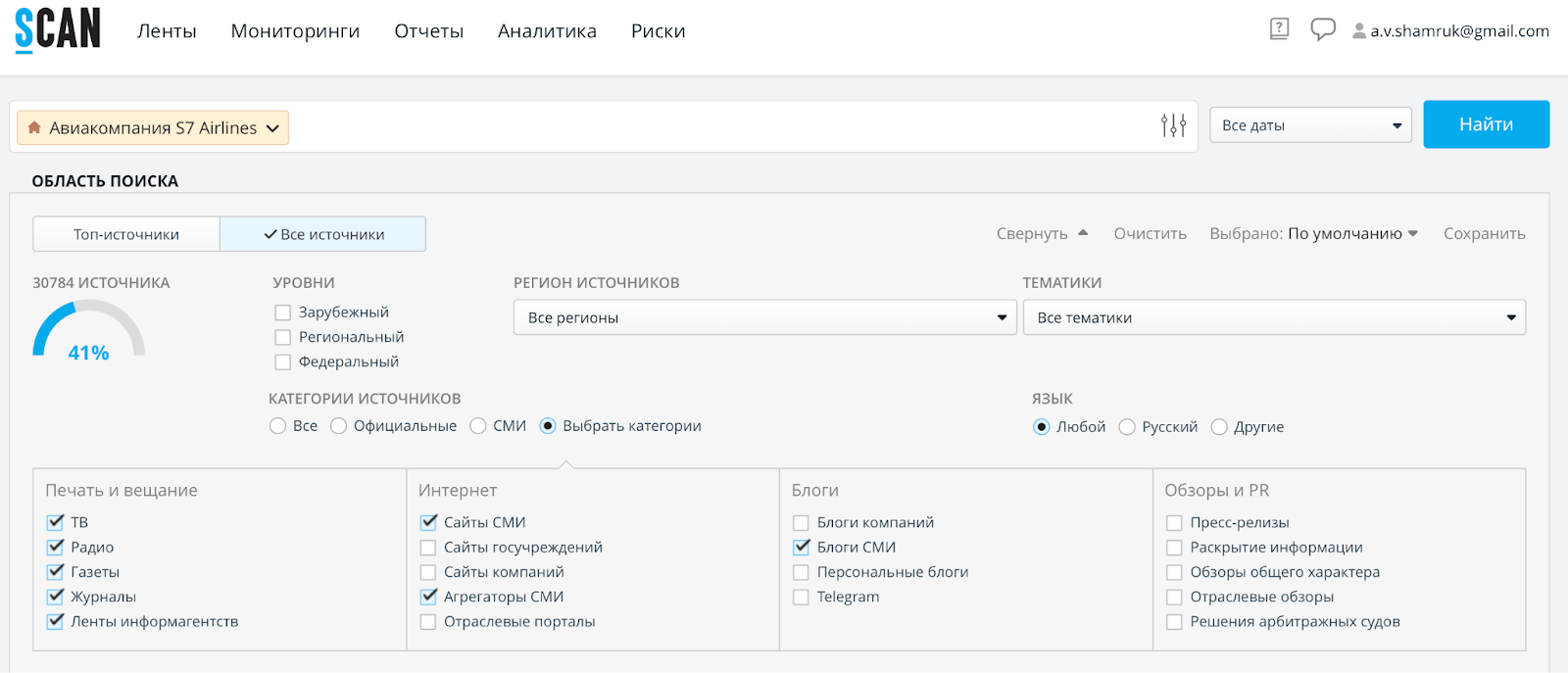Open the Все тематики dropdown
Viewport: 1568px width, 673px height.
(x=1274, y=317)
